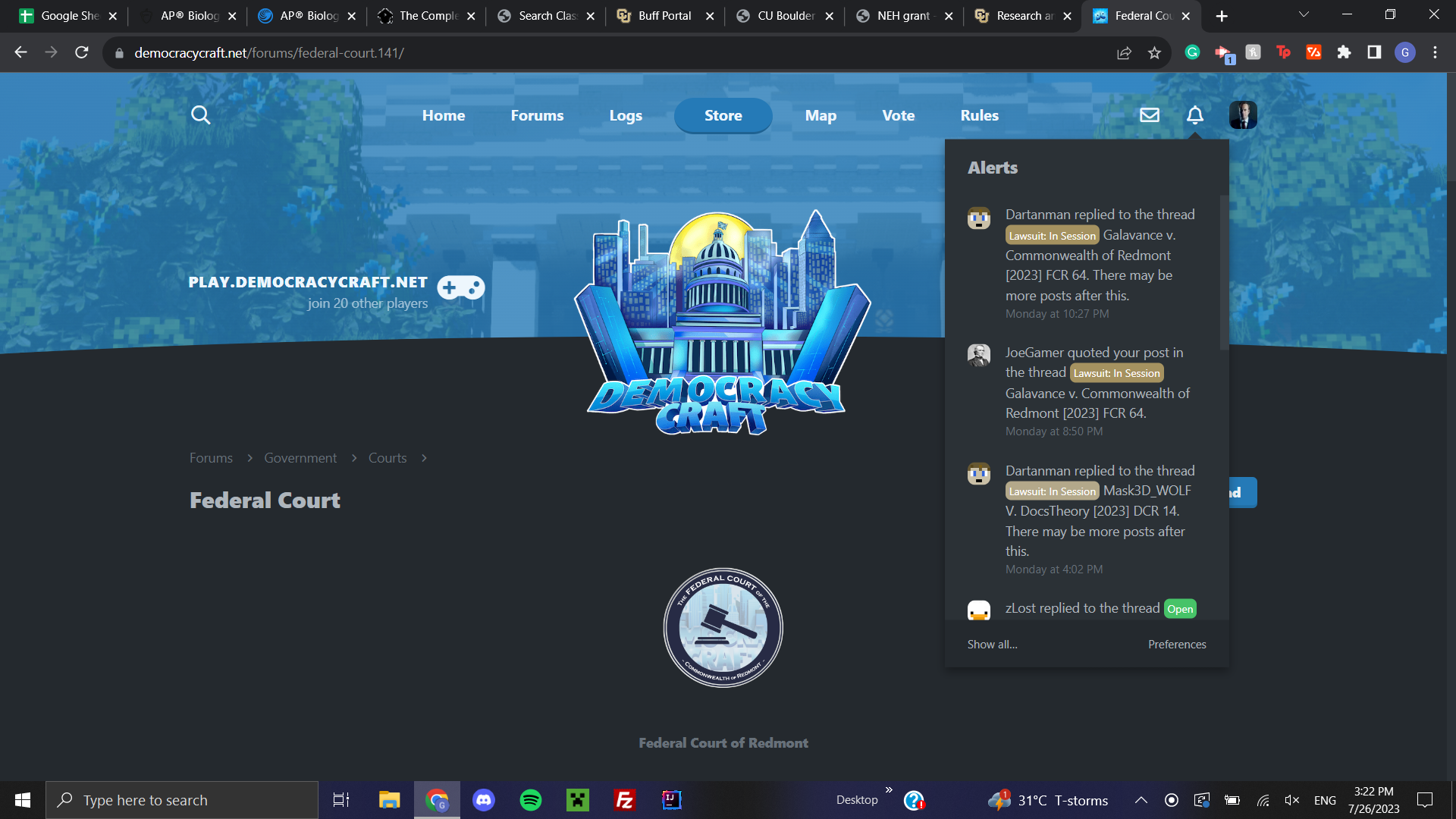
Task: Click the Federal Court seal image
Action: (723, 628)
